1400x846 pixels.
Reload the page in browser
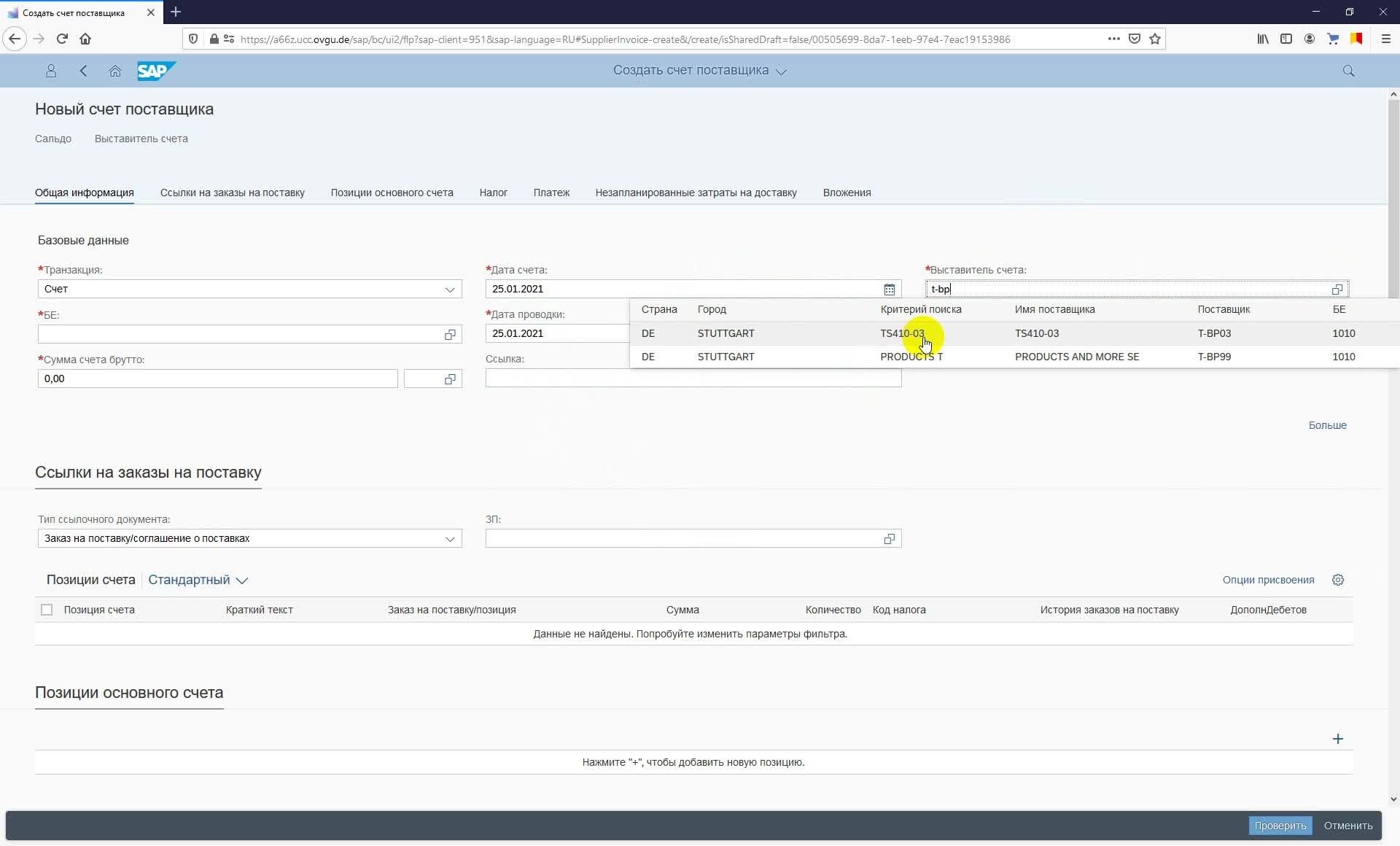[62, 39]
